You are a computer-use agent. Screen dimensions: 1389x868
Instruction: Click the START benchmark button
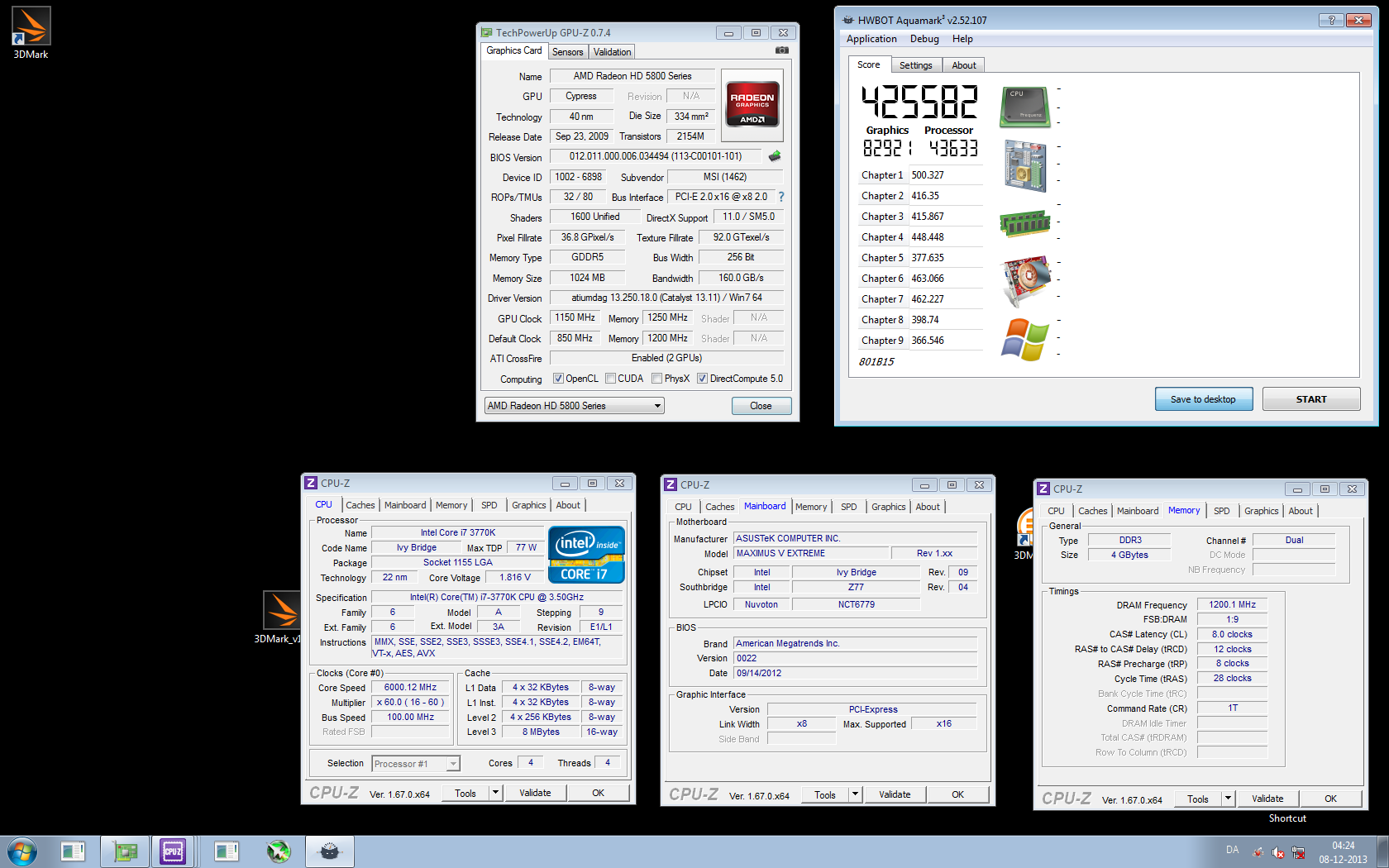tap(1311, 399)
